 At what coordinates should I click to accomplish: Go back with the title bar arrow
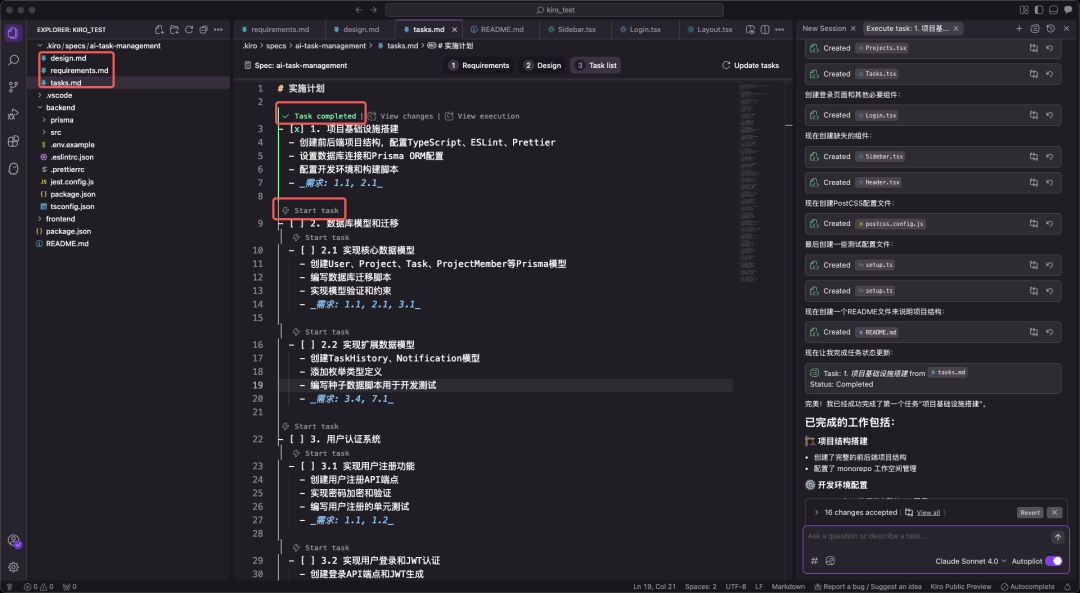(359, 10)
